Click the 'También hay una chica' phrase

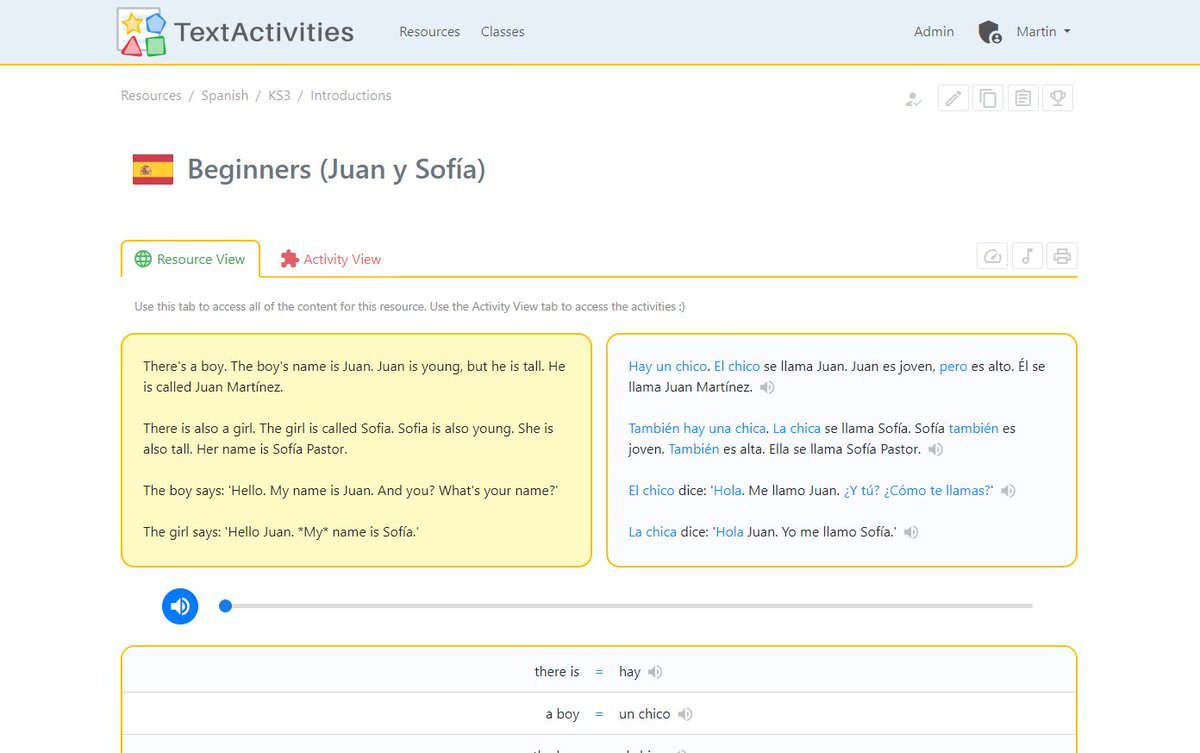point(697,429)
